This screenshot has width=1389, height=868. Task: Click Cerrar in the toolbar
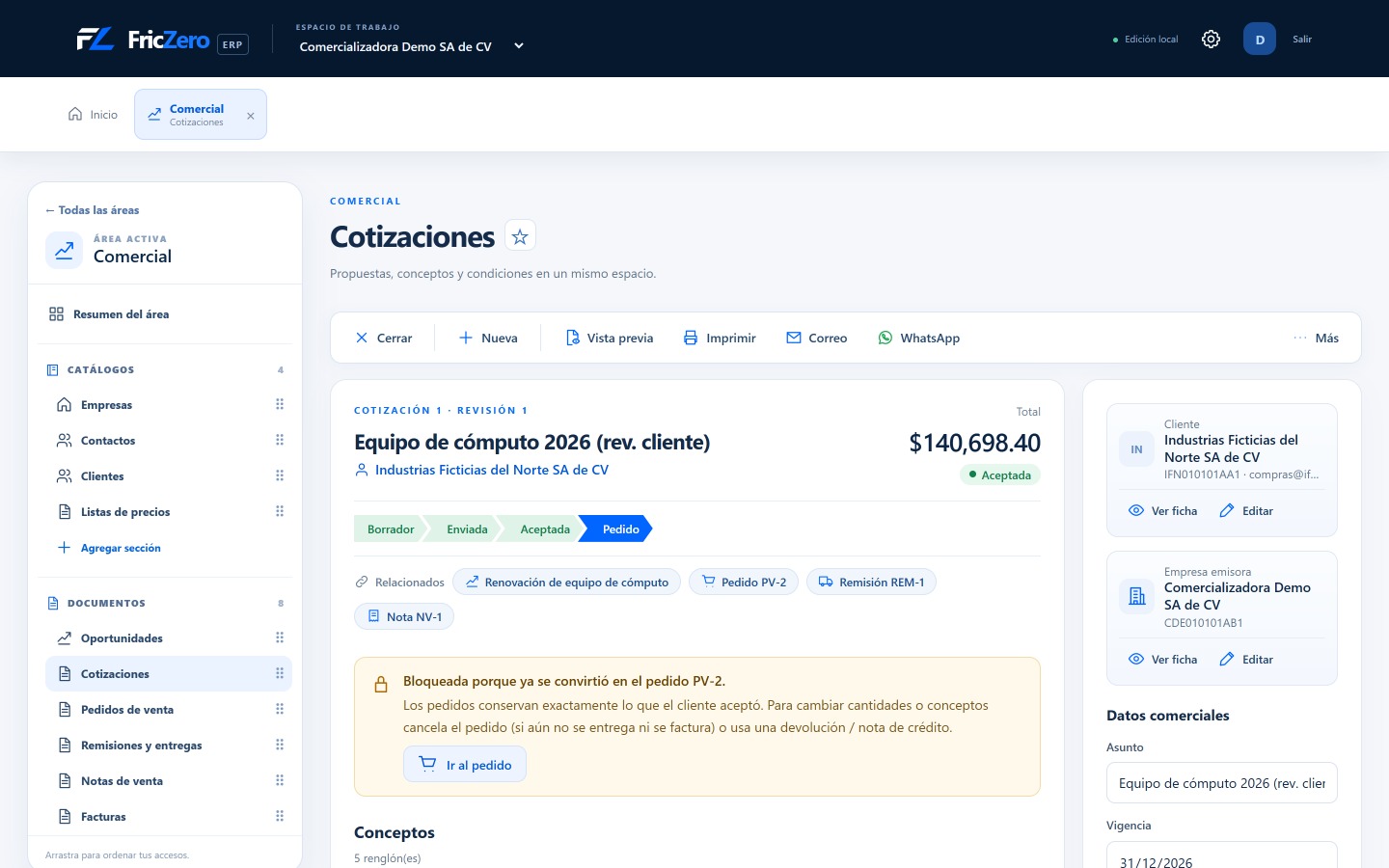384,339
